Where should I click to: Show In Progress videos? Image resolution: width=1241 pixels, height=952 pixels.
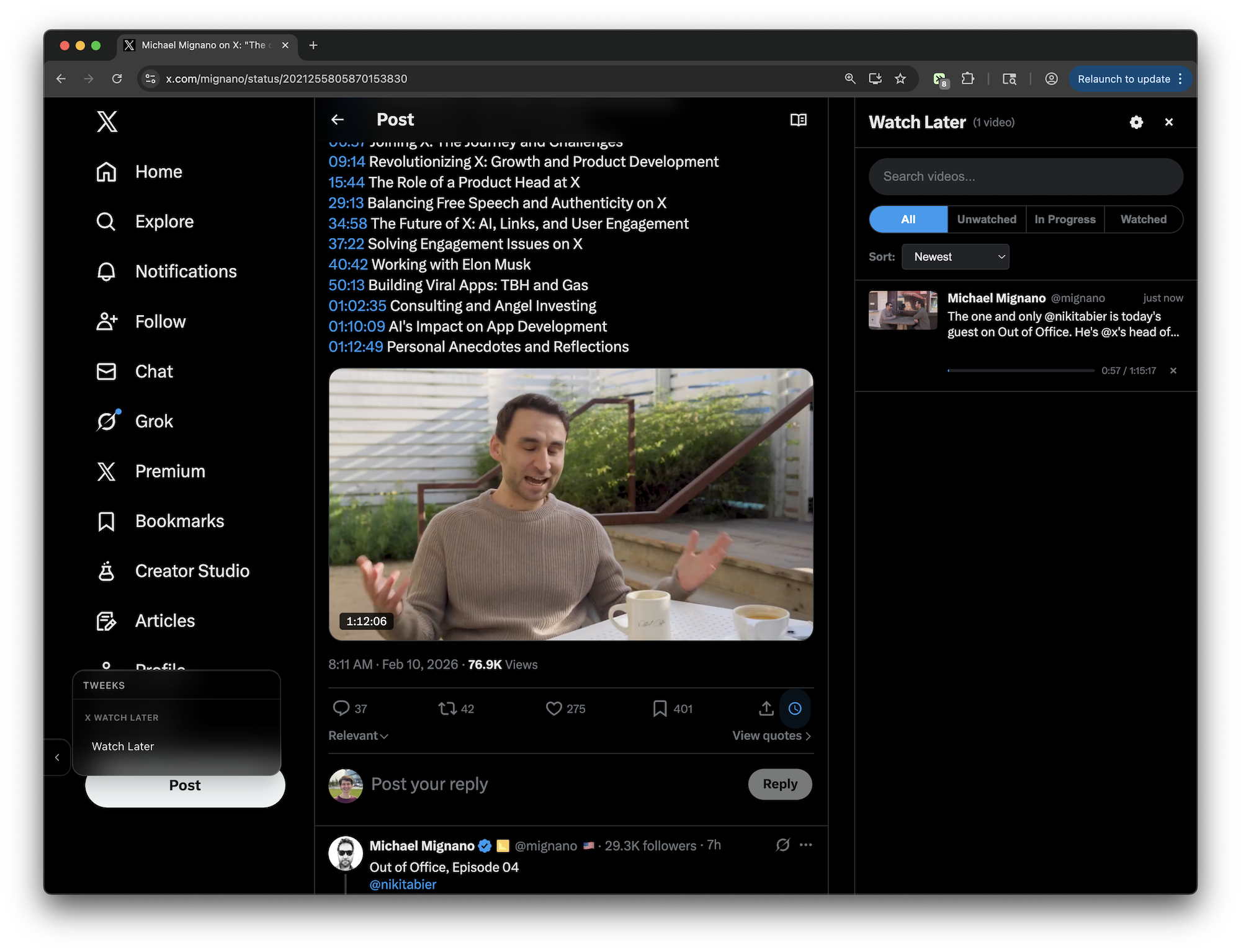click(1065, 220)
